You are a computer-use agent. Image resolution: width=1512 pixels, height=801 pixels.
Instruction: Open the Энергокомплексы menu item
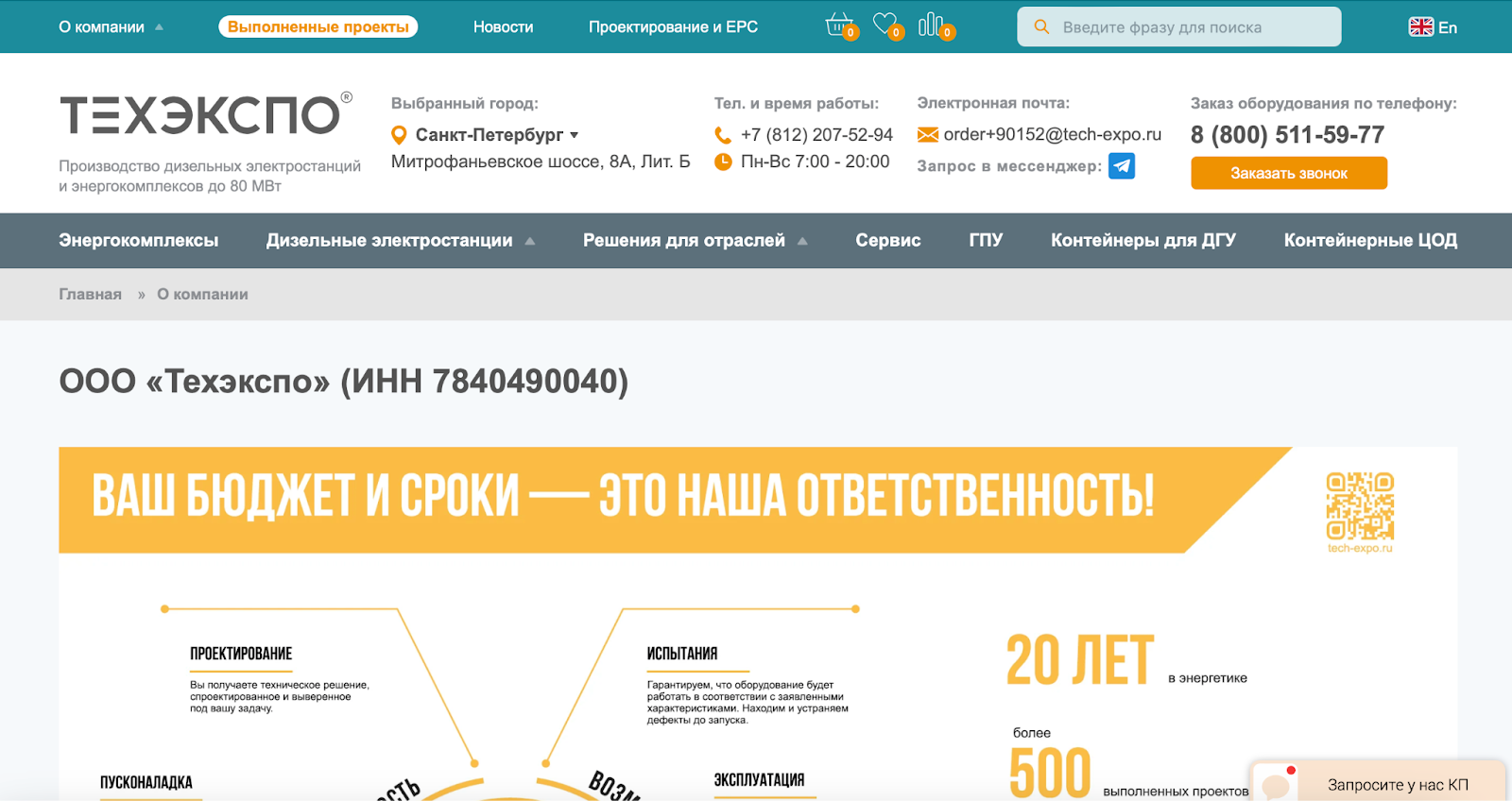pos(138,241)
